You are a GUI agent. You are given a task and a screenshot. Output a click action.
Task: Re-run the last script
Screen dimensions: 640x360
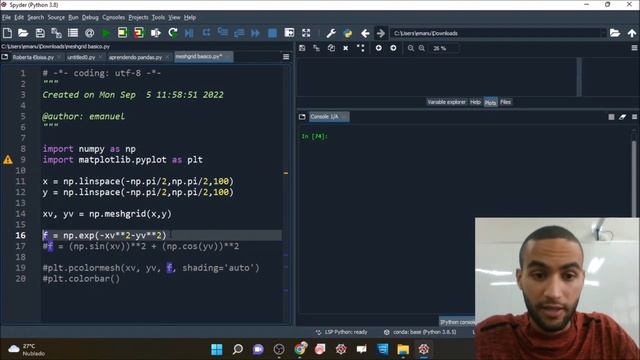point(173,33)
